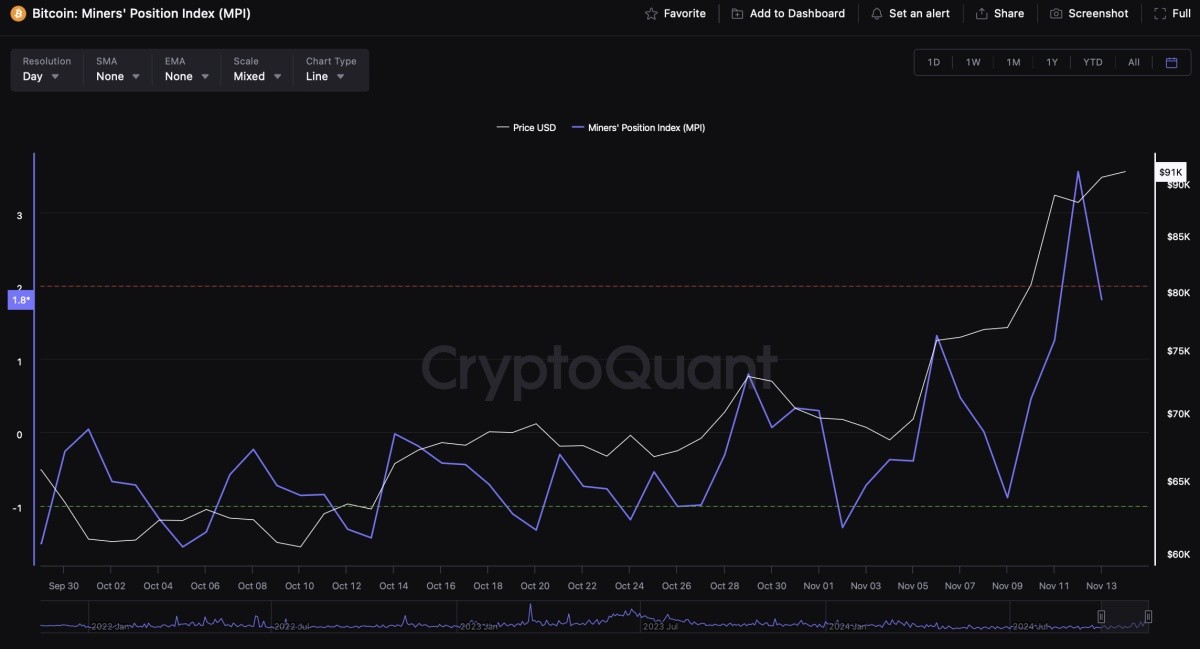Click the 1Y range button
Image resolution: width=1200 pixels, height=649 pixels.
(1052, 61)
